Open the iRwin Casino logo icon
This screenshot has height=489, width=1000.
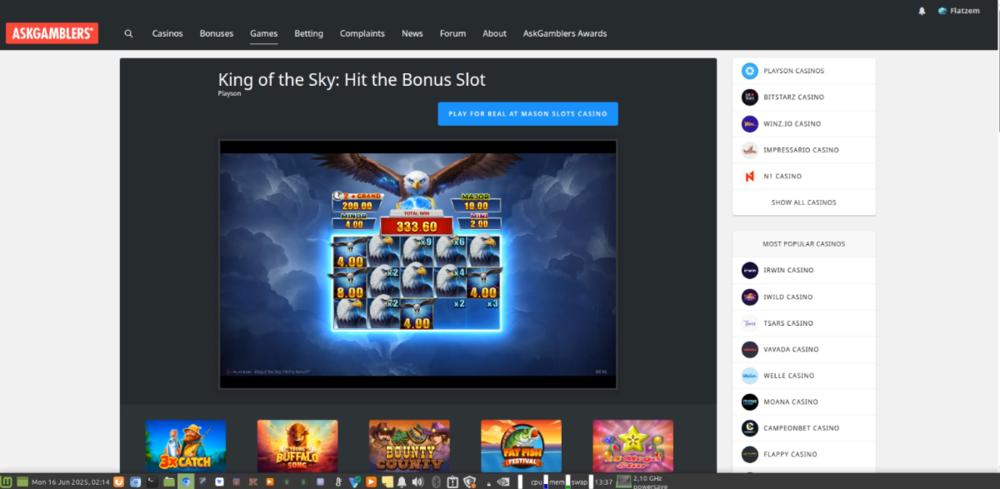(x=750, y=270)
